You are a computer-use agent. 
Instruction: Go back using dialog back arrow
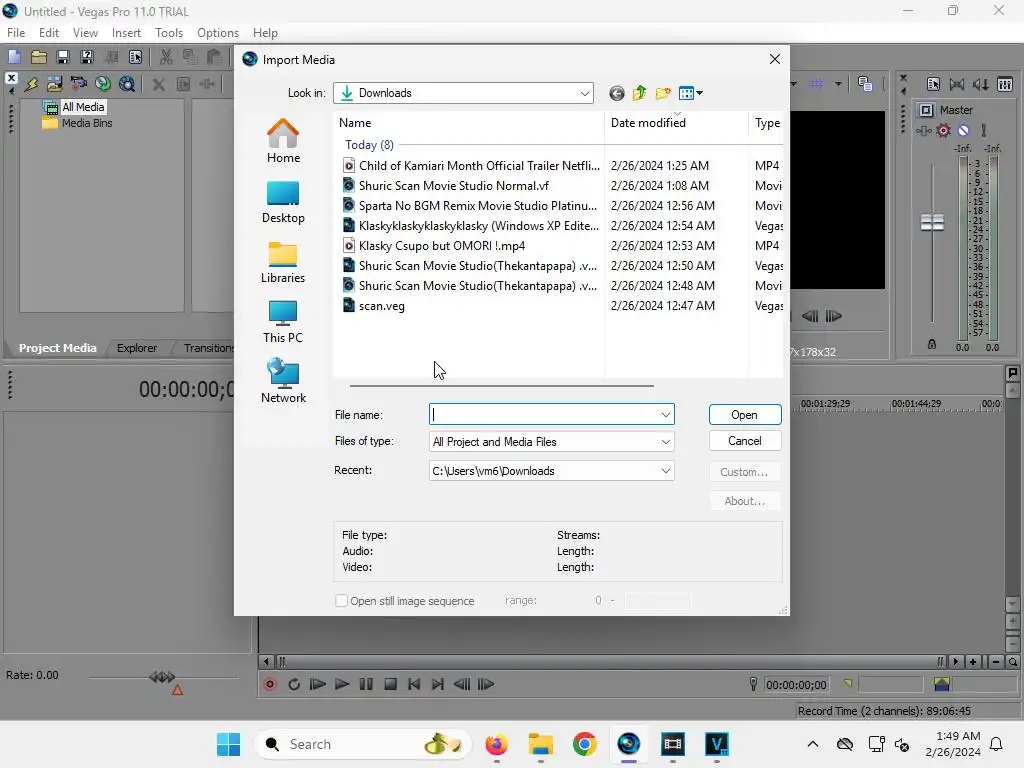616,93
